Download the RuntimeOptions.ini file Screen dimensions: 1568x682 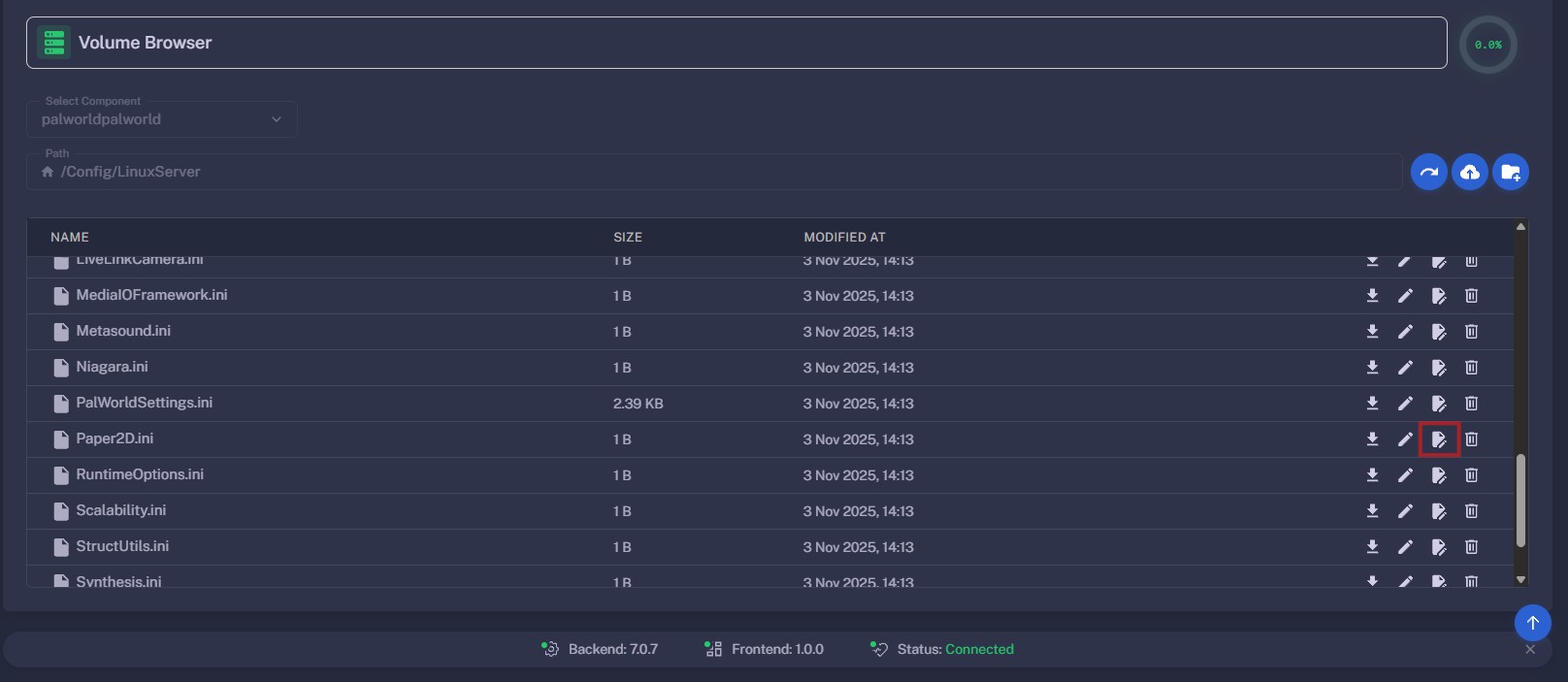pyautogui.click(x=1372, y=475)
